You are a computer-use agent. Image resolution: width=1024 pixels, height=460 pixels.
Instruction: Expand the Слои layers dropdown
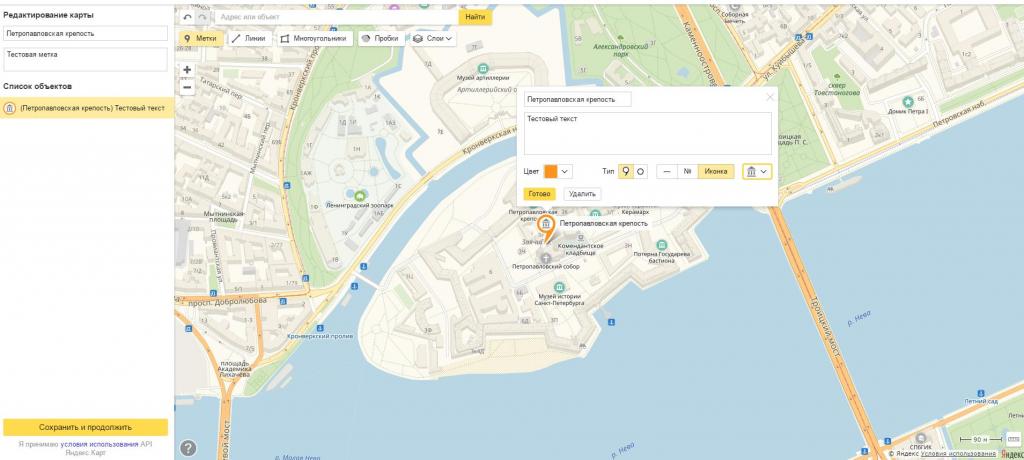[x=432, y=39]
